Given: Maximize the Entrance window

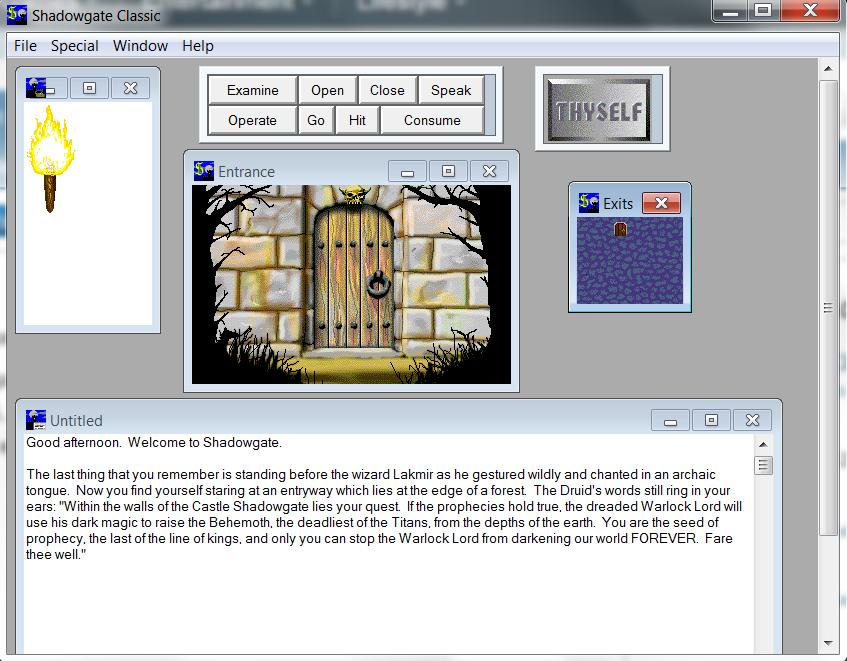Looking at the screenshot, I should tap(448, 171).
